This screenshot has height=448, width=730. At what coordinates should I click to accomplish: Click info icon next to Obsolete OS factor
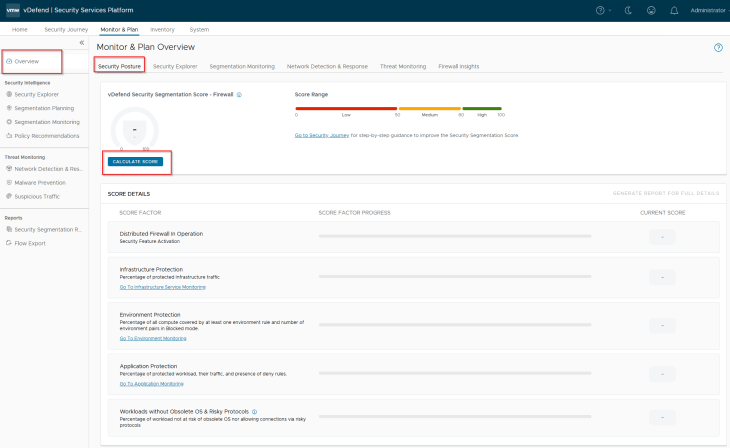(255, 411)
